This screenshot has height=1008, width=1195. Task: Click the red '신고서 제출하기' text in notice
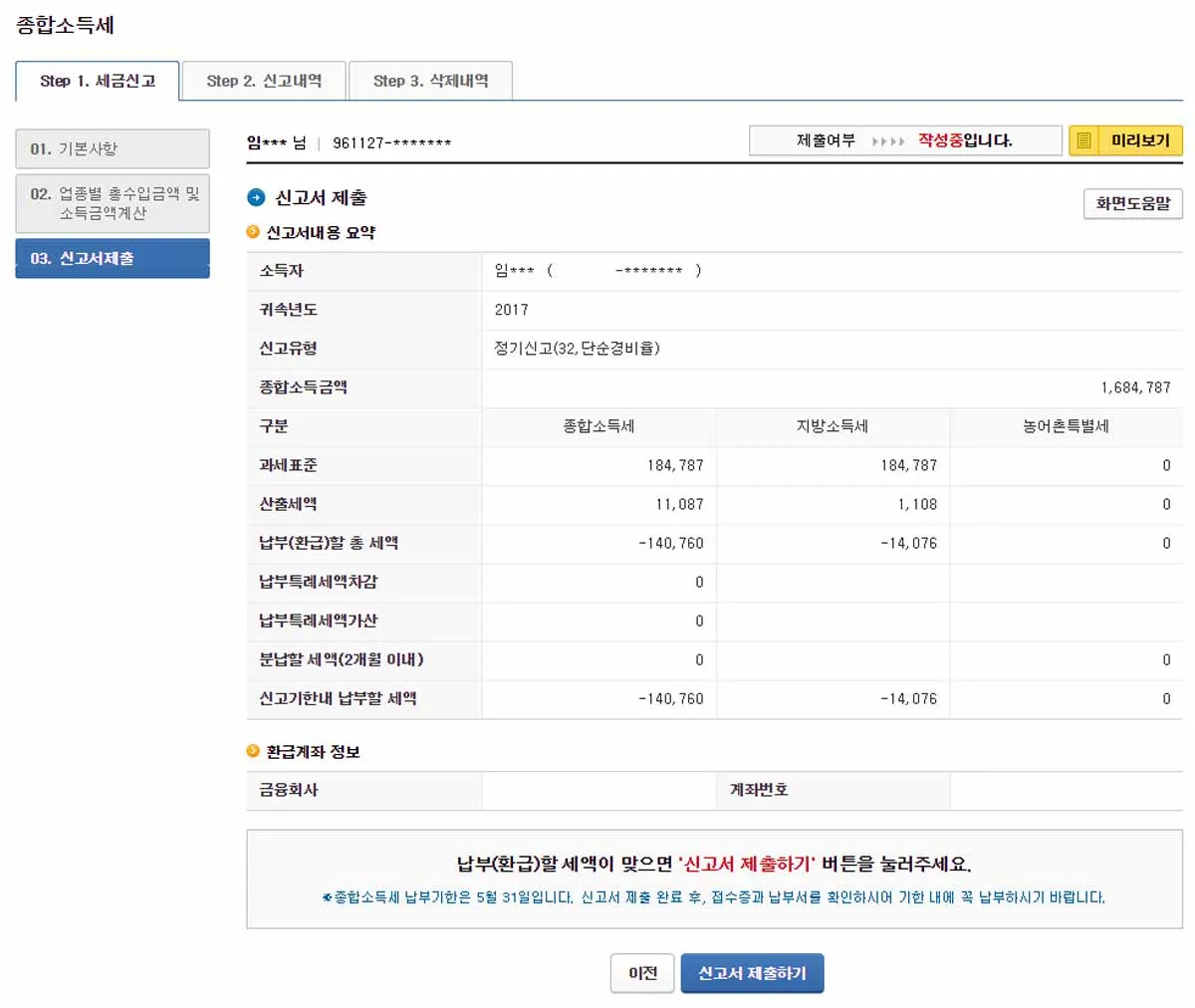pyautogui.click(x=746, y=864)
